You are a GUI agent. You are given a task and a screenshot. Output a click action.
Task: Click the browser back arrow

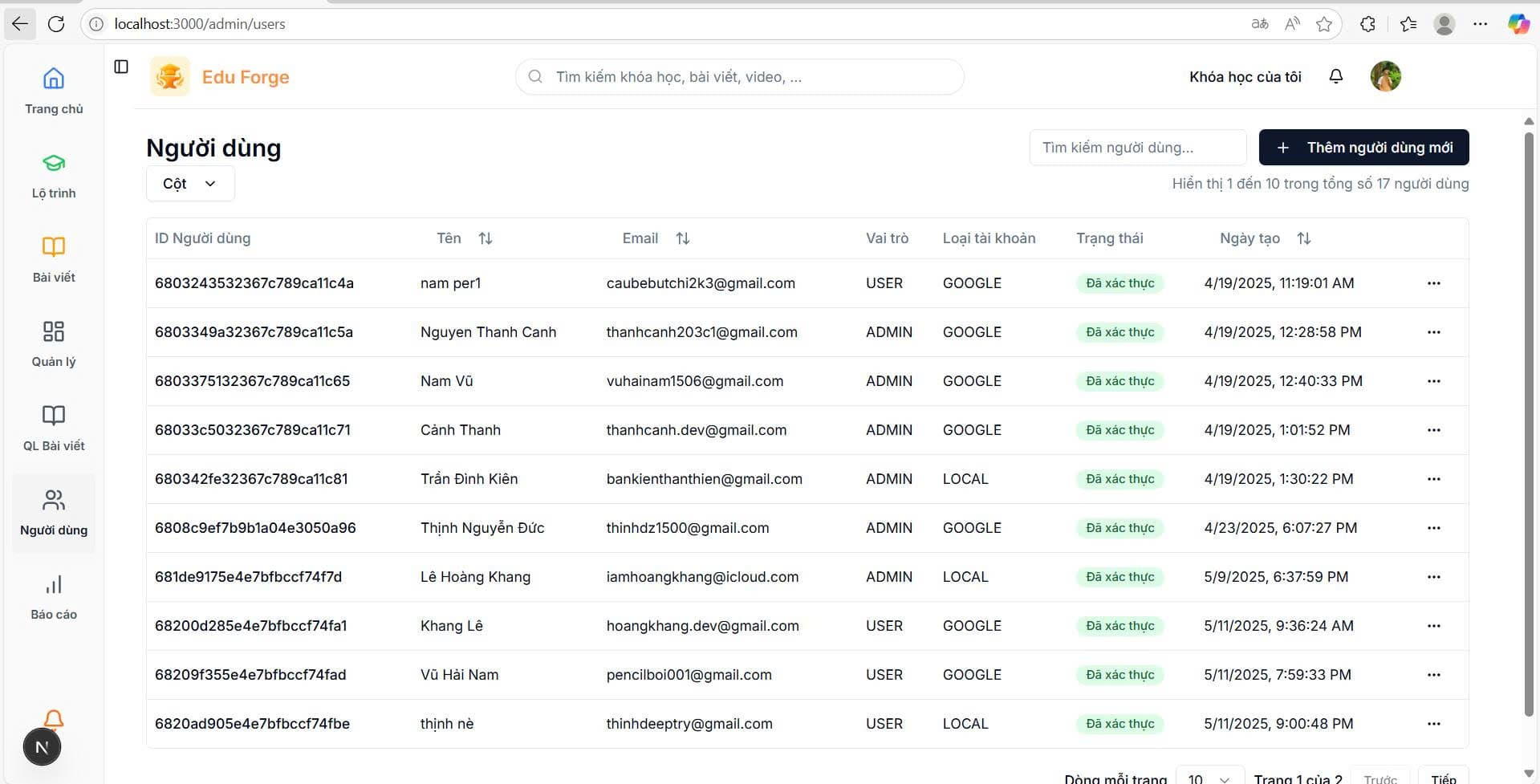[20, 24]
